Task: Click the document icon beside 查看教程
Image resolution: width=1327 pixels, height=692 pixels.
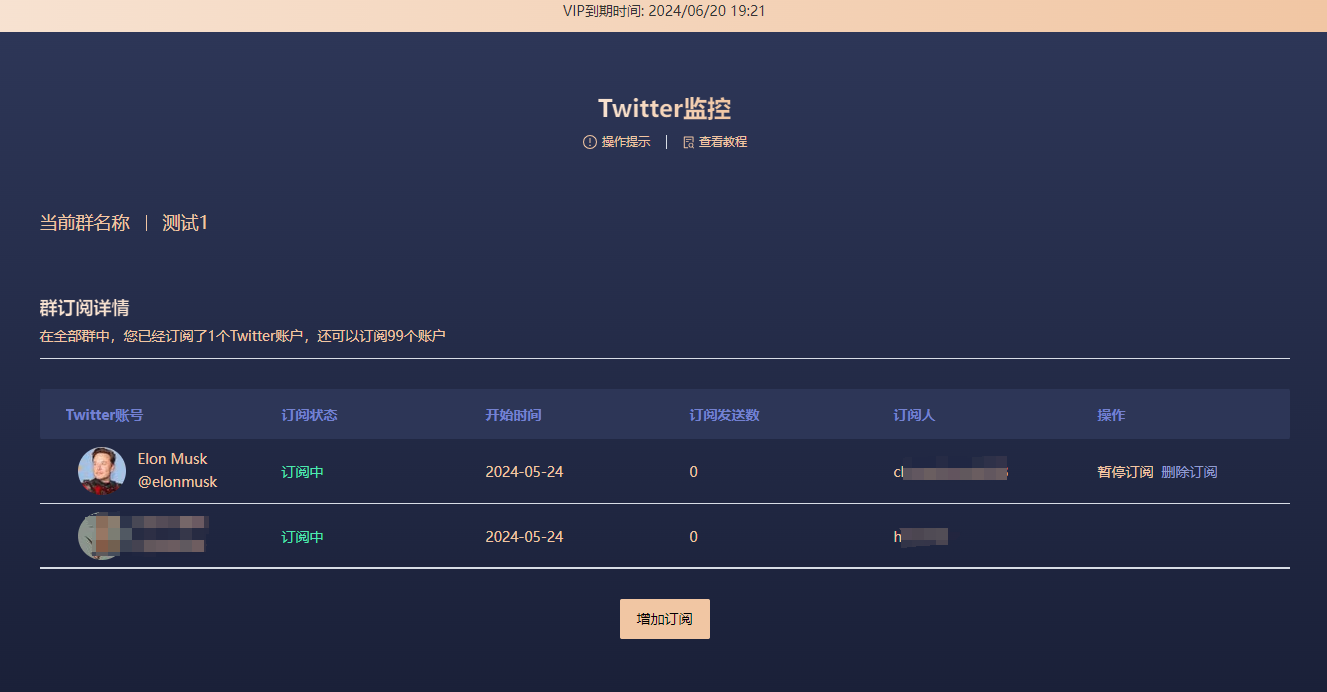Action: click(x=688, y=142)
